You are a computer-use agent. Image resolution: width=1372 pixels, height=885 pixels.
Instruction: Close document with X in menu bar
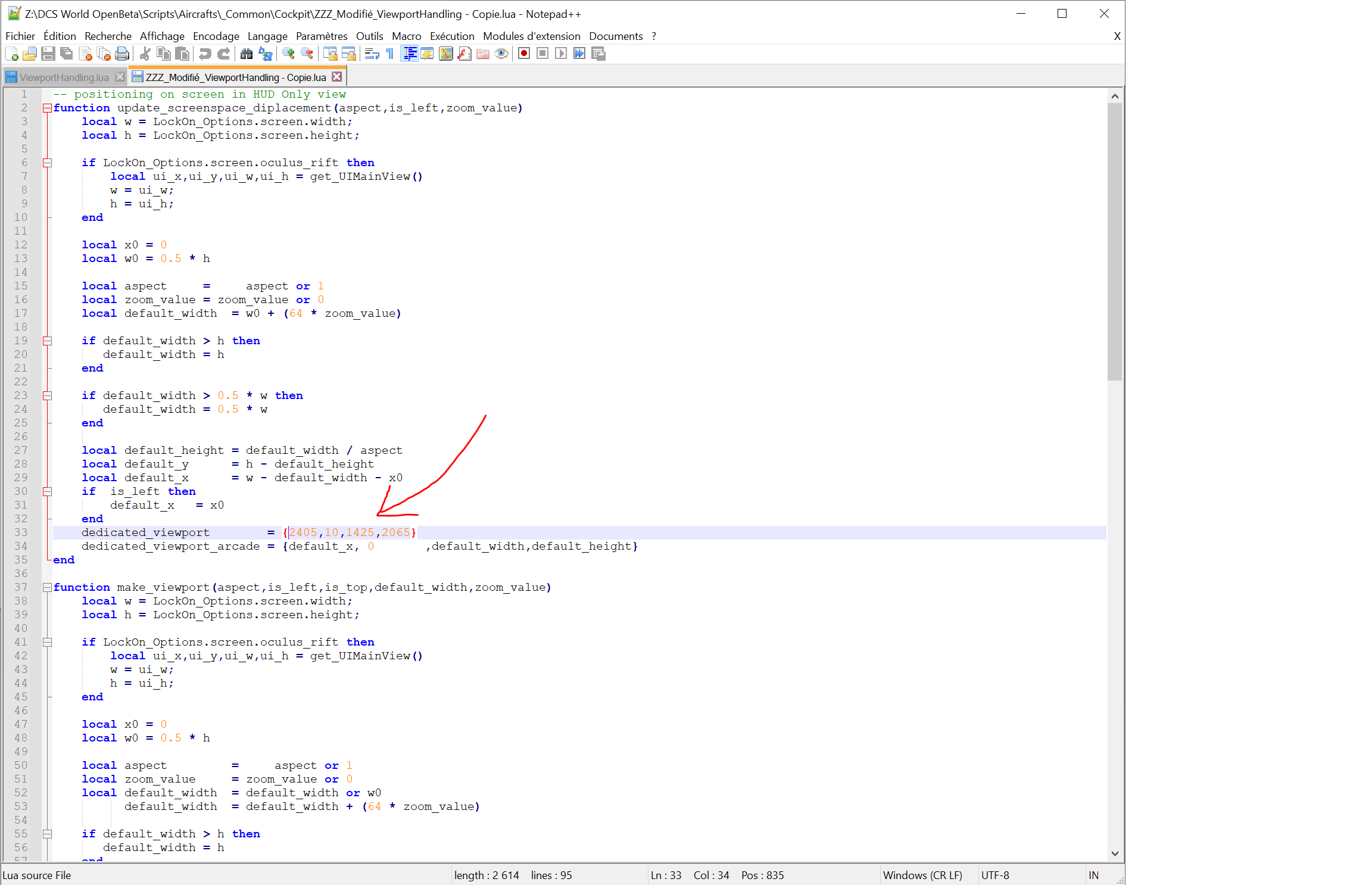pos(1117,36)
